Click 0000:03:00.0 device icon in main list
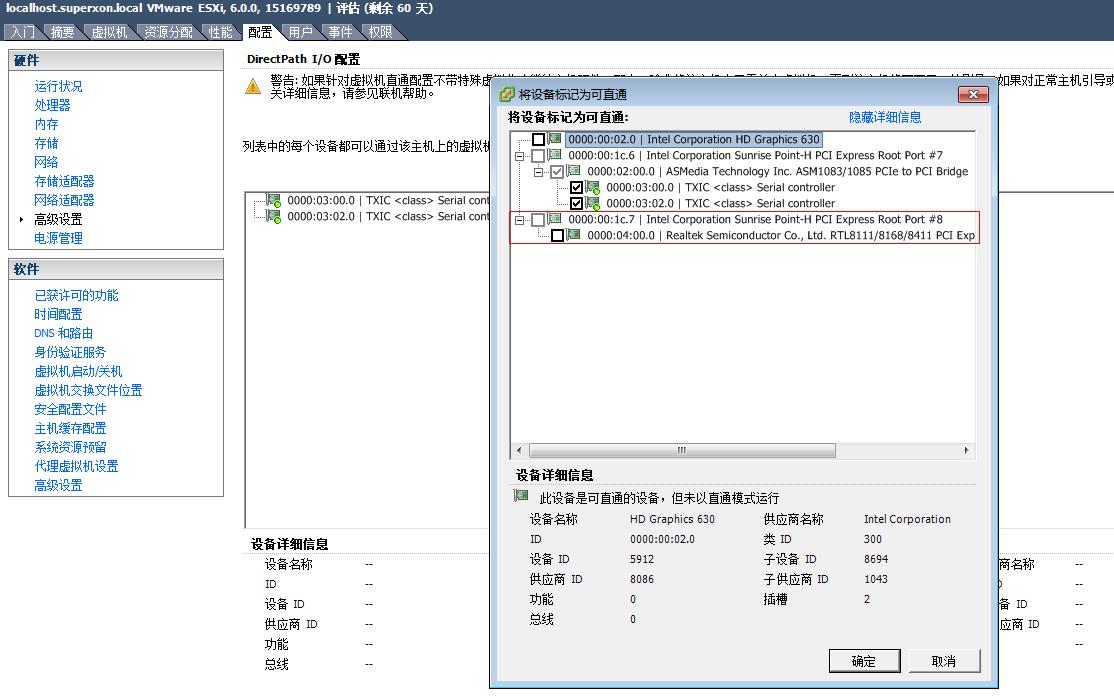1114x698 pixels. (x=274, y=200)
